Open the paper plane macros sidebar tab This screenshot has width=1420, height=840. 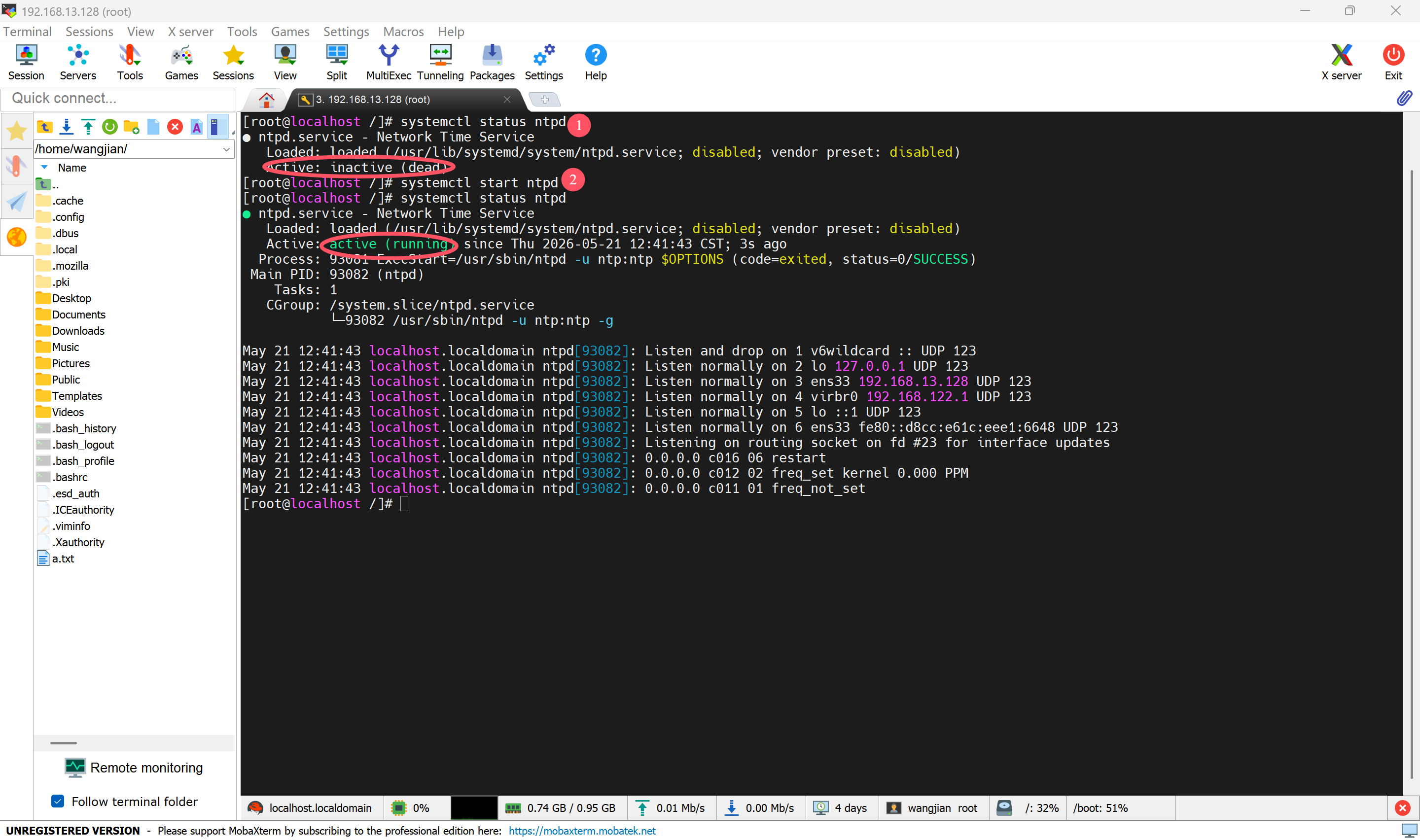(16, 202)
